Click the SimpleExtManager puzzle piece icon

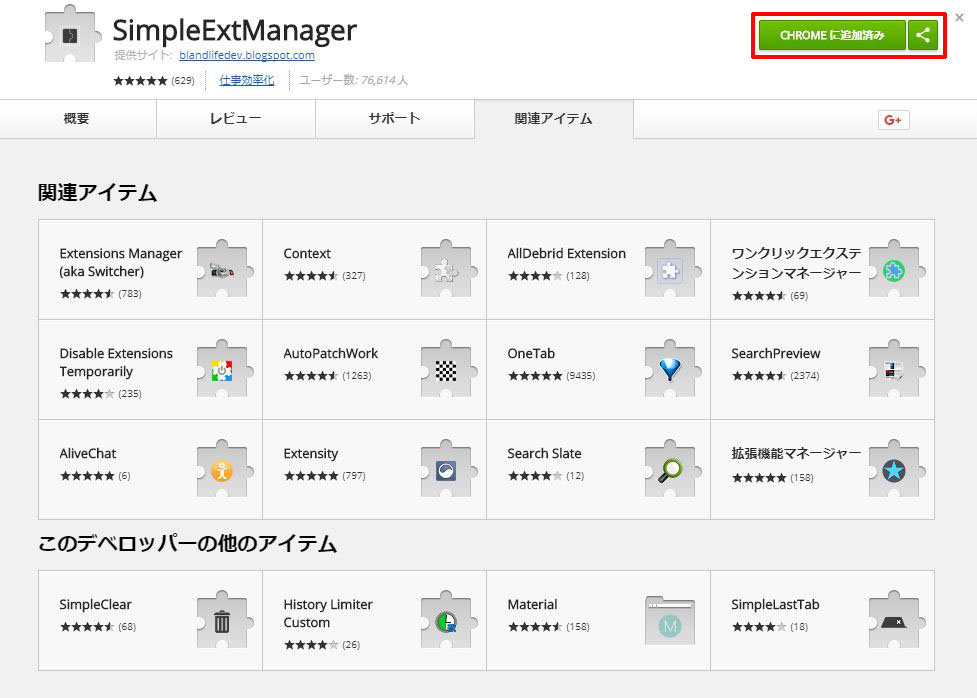coord(71,34)
